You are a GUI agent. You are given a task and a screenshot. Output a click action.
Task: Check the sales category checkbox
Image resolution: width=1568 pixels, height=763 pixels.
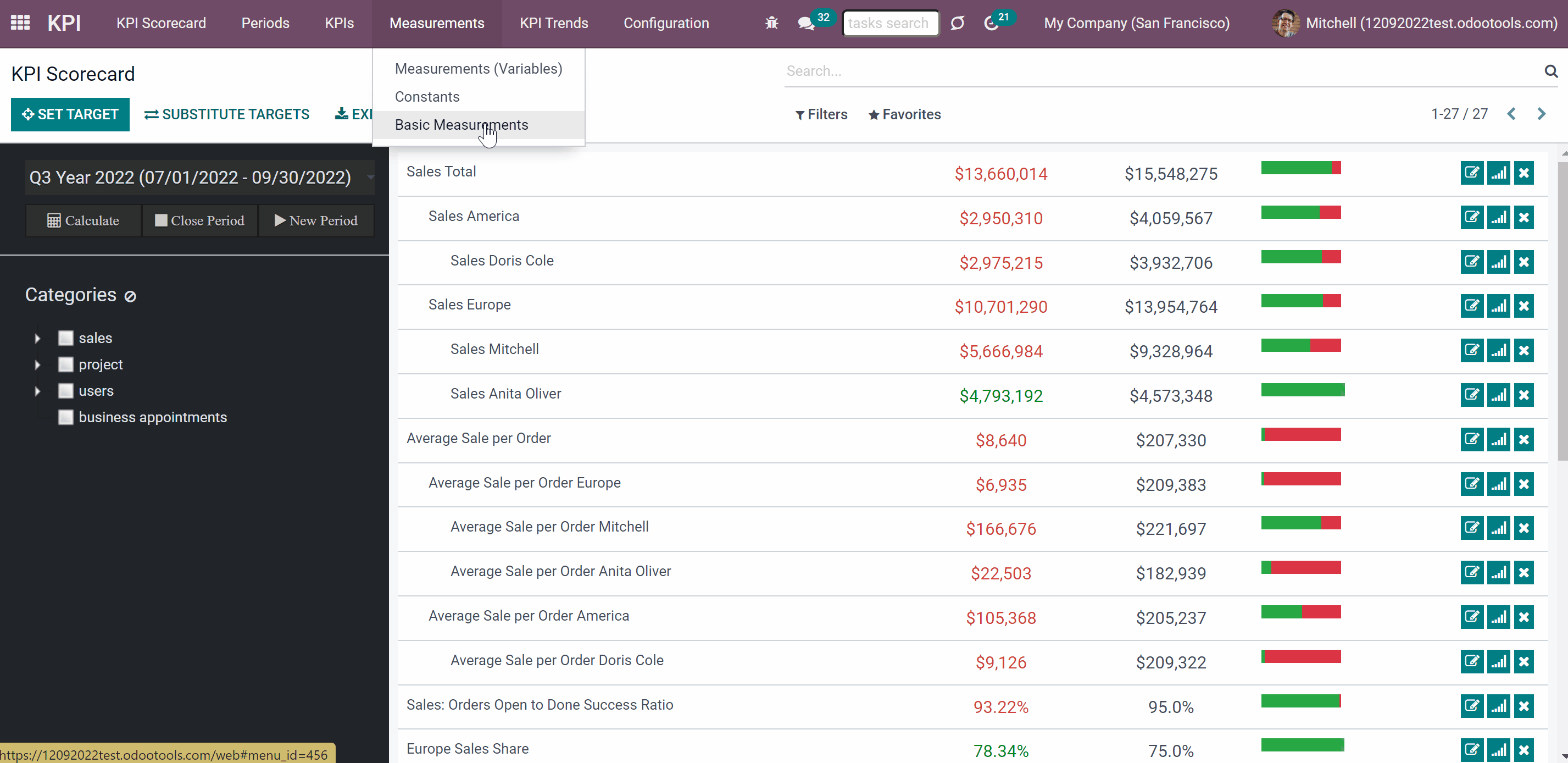[x=66, y=338]
